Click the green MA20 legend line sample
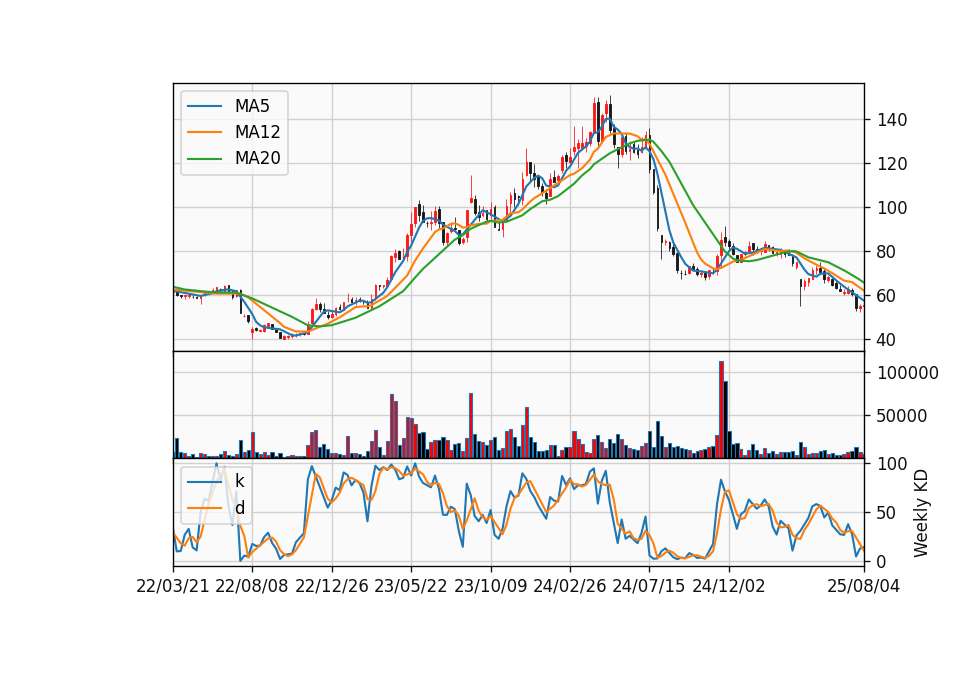 204,158
